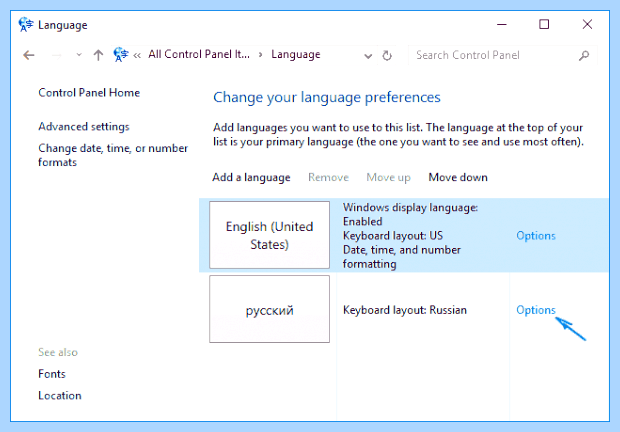Open Options for English (United States)

coord(536,236)
